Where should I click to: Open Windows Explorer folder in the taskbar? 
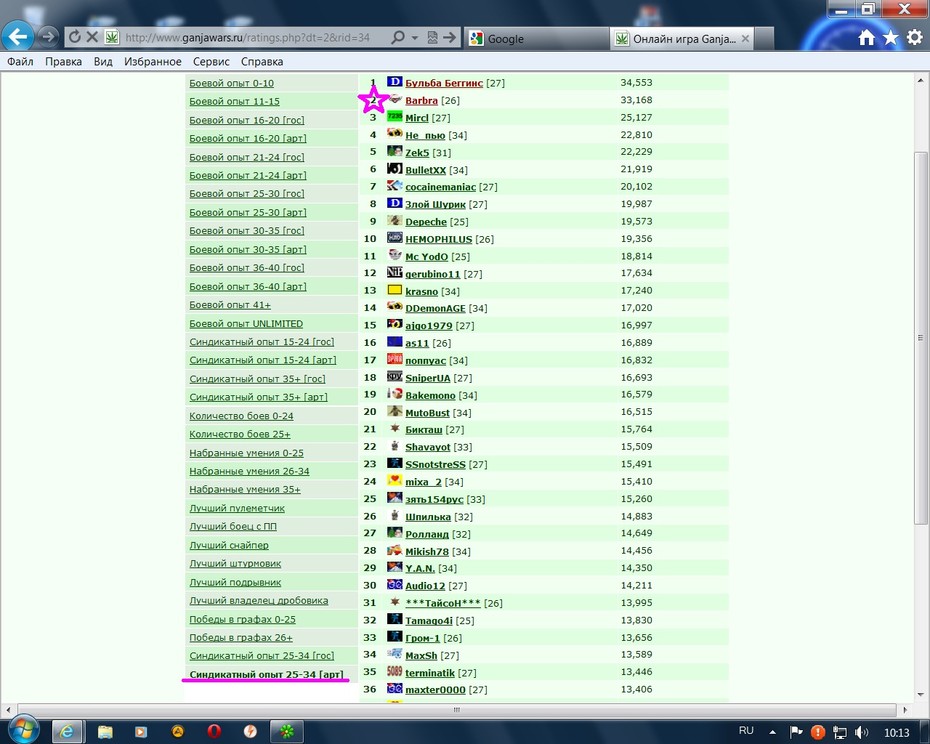(105, 732)
